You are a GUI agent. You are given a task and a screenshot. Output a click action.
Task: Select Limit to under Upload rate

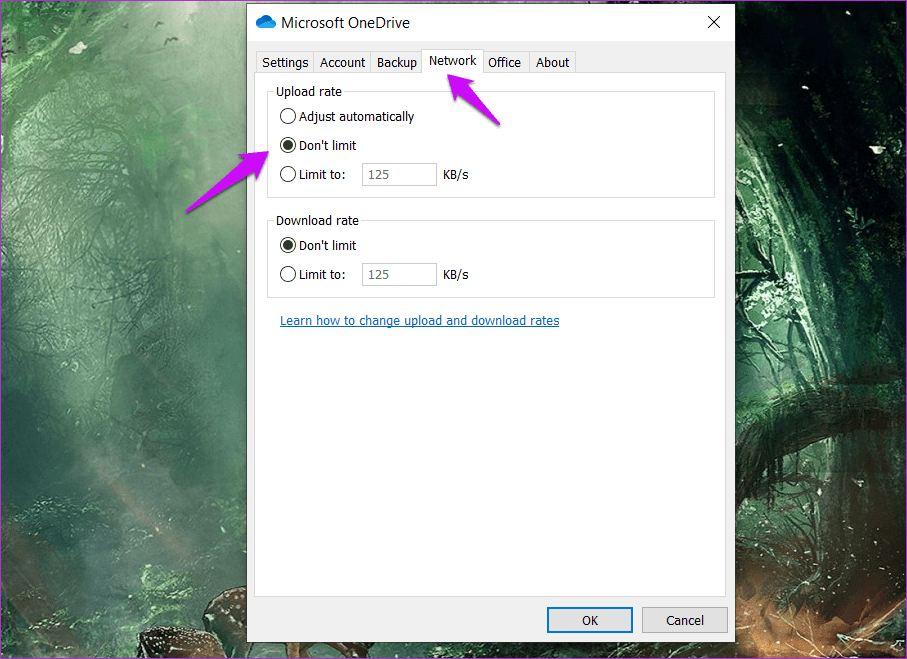pyautogui.click(x=313, y=174)
